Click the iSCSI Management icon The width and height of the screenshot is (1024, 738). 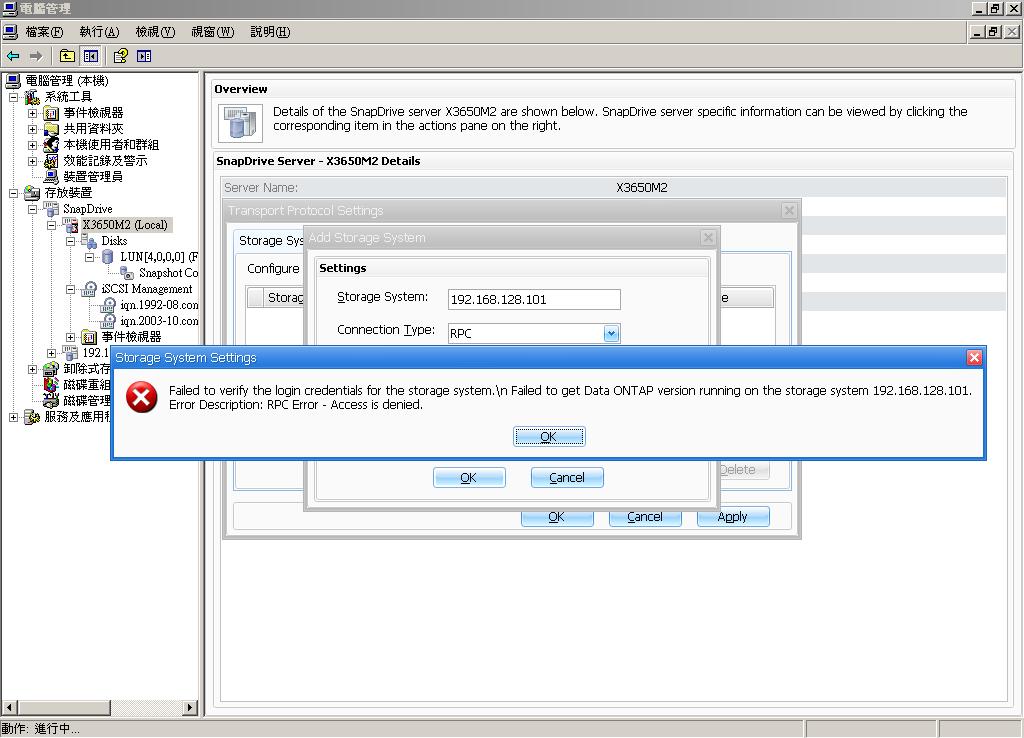89,289
